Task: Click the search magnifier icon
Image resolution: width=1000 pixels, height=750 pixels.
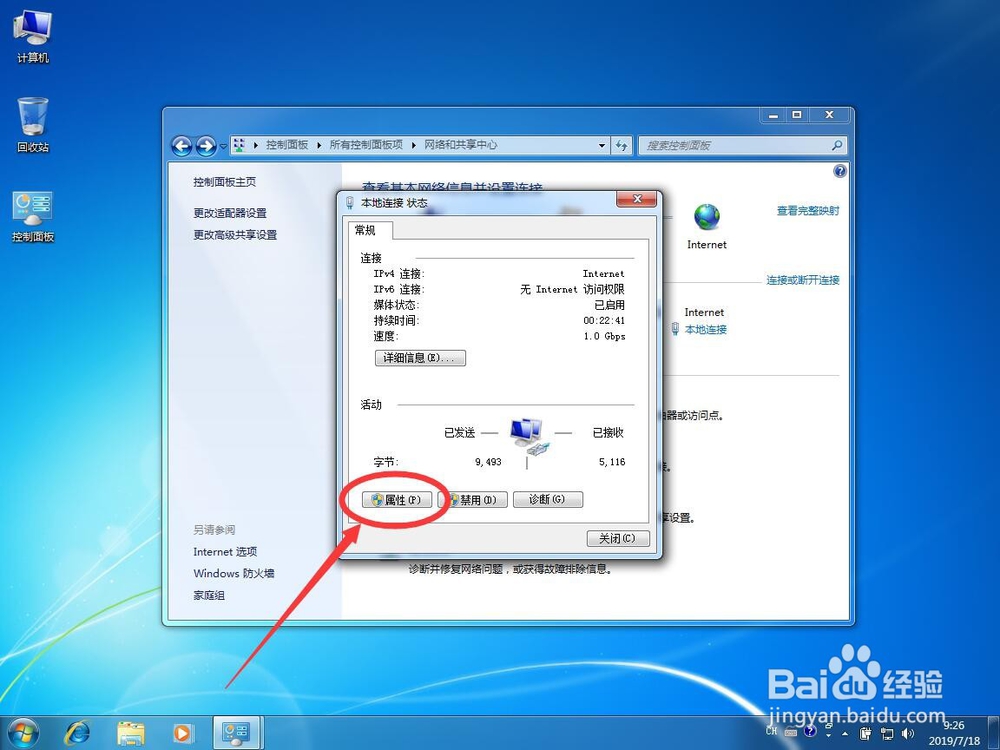Action: (837, 145)
